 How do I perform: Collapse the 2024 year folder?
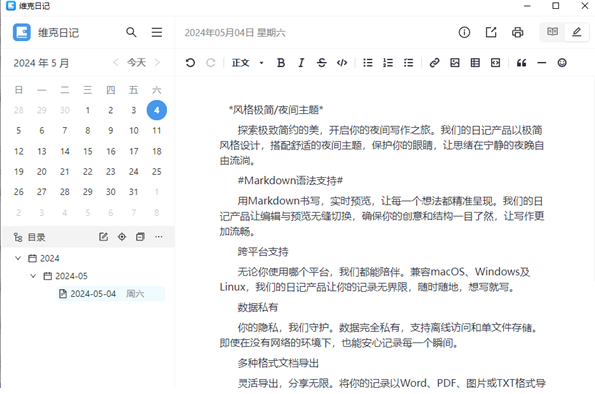click(x=17, y=258)
